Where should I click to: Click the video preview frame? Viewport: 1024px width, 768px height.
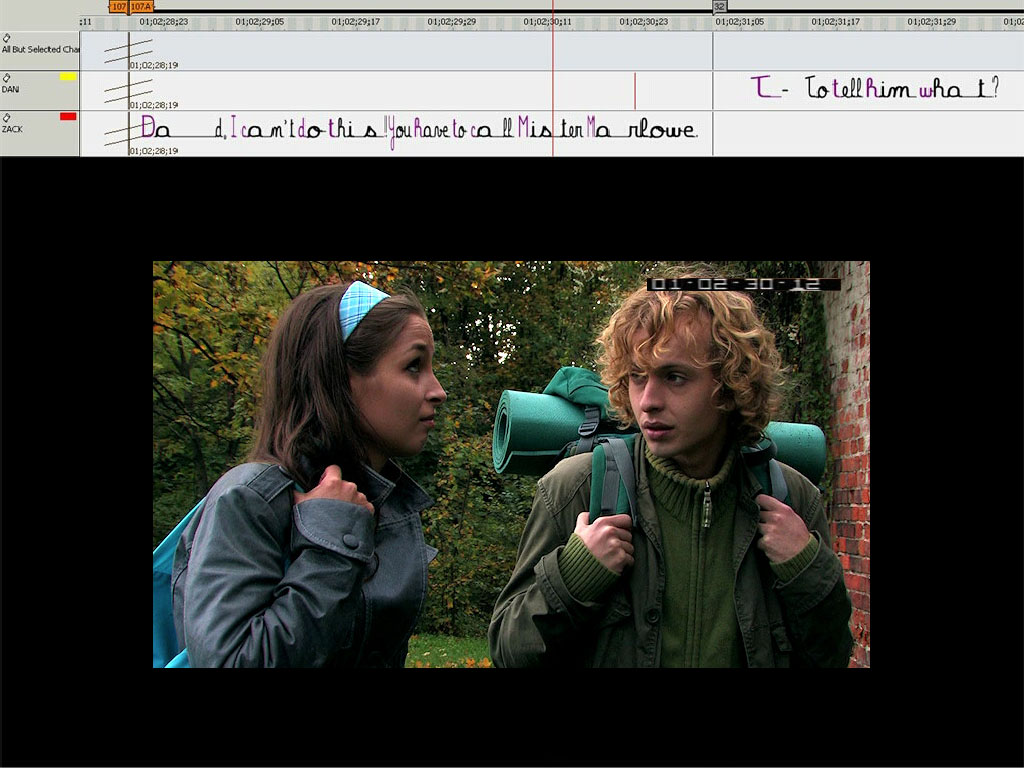(x=511, y=464)
